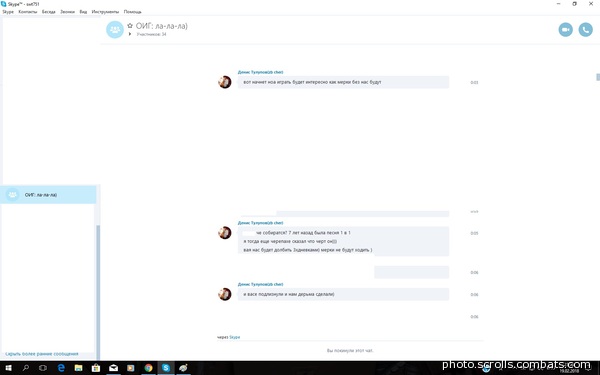Viewport: 600px width, 375px height.
Task: Open the Контакты menu
Action: (28, 12)
